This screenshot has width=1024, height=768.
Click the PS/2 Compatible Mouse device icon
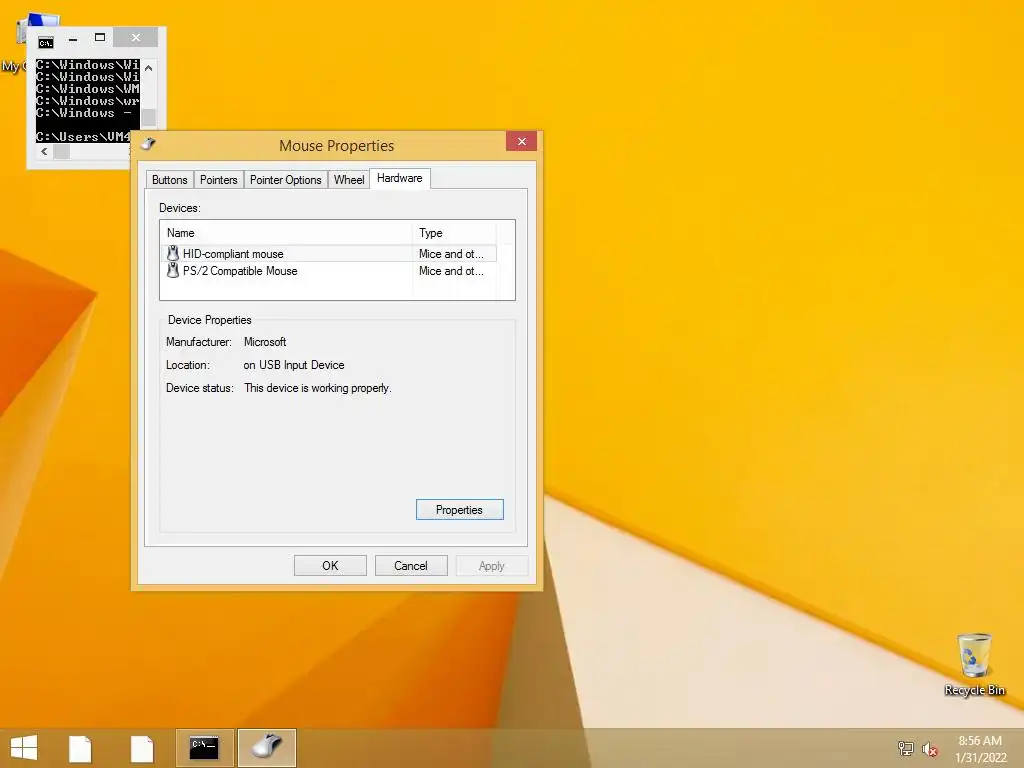[x=172, y=270]
